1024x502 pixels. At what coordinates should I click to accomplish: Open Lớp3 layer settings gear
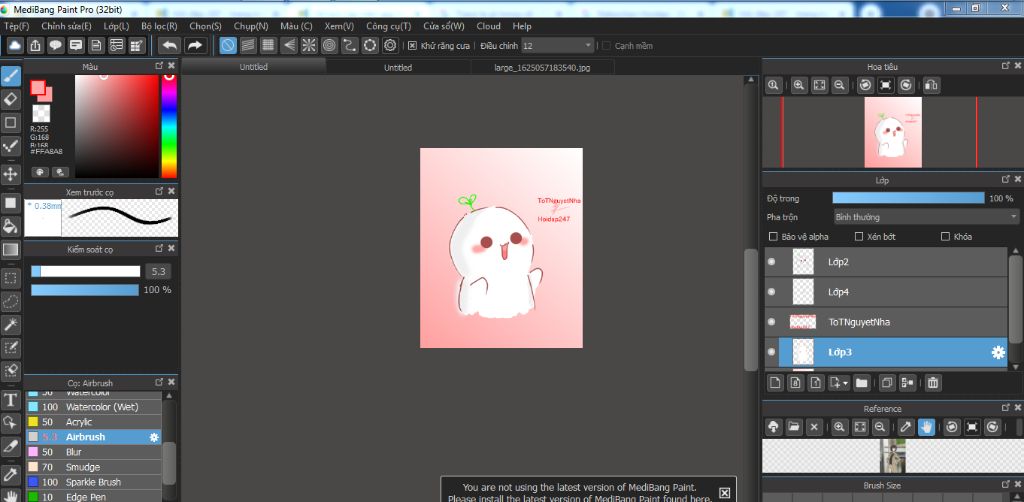tap(998, 353)
